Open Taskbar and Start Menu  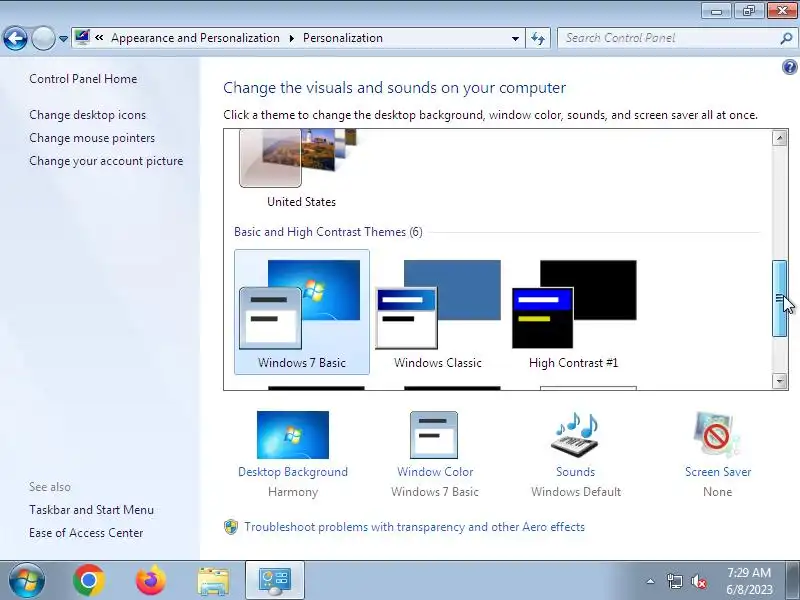point(91,510)
